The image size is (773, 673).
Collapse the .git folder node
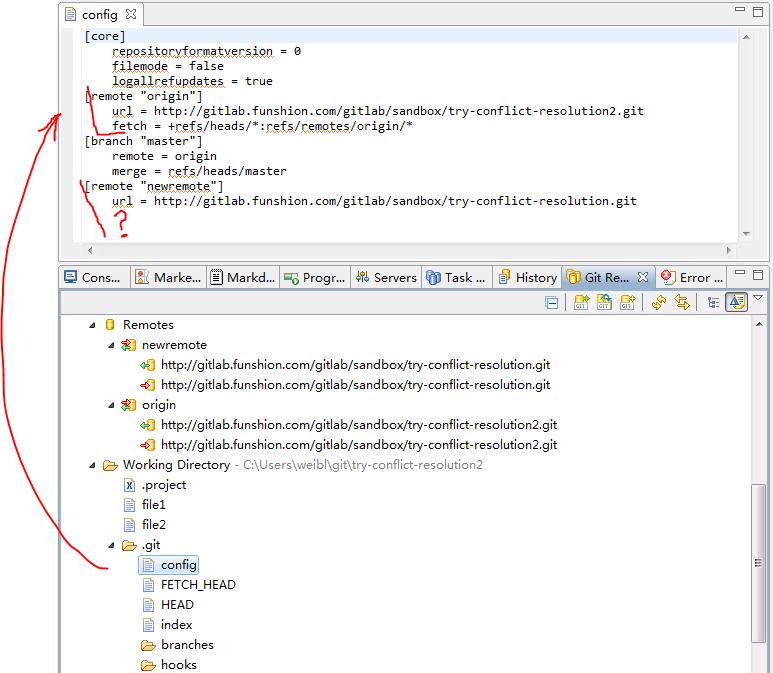pos(112,545)
